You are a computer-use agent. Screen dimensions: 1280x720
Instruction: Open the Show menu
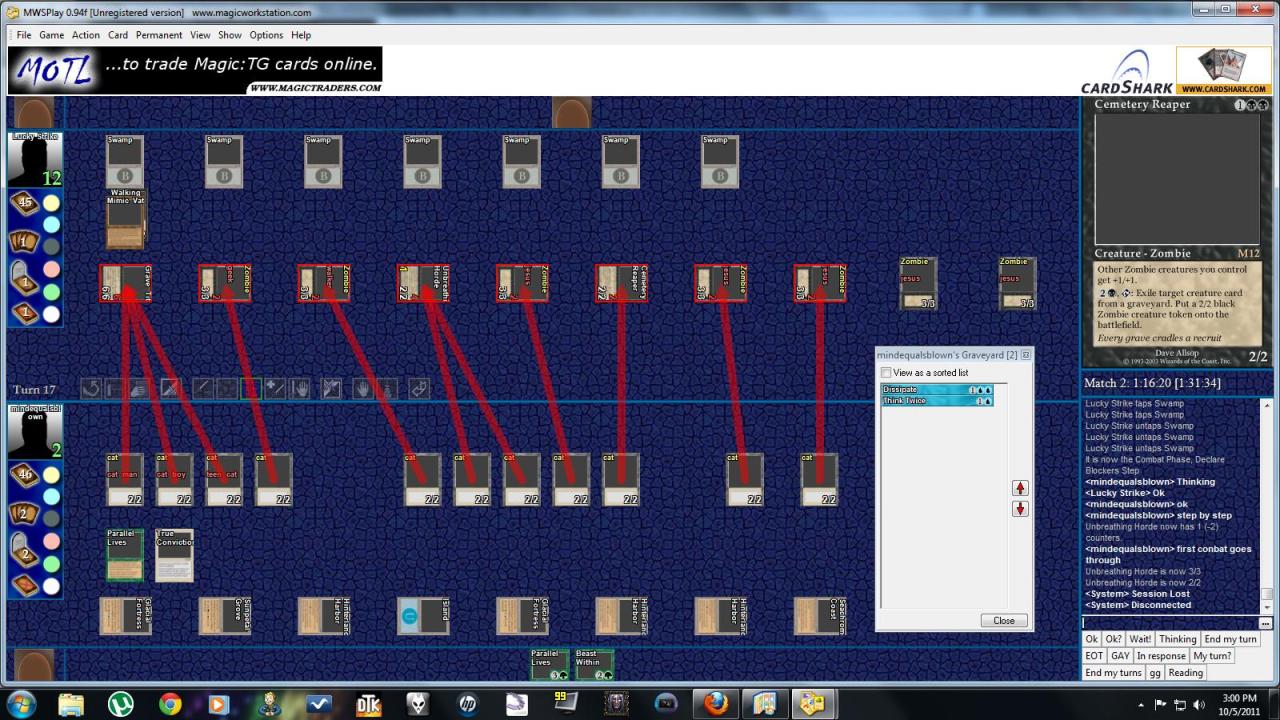click(230, 35)
